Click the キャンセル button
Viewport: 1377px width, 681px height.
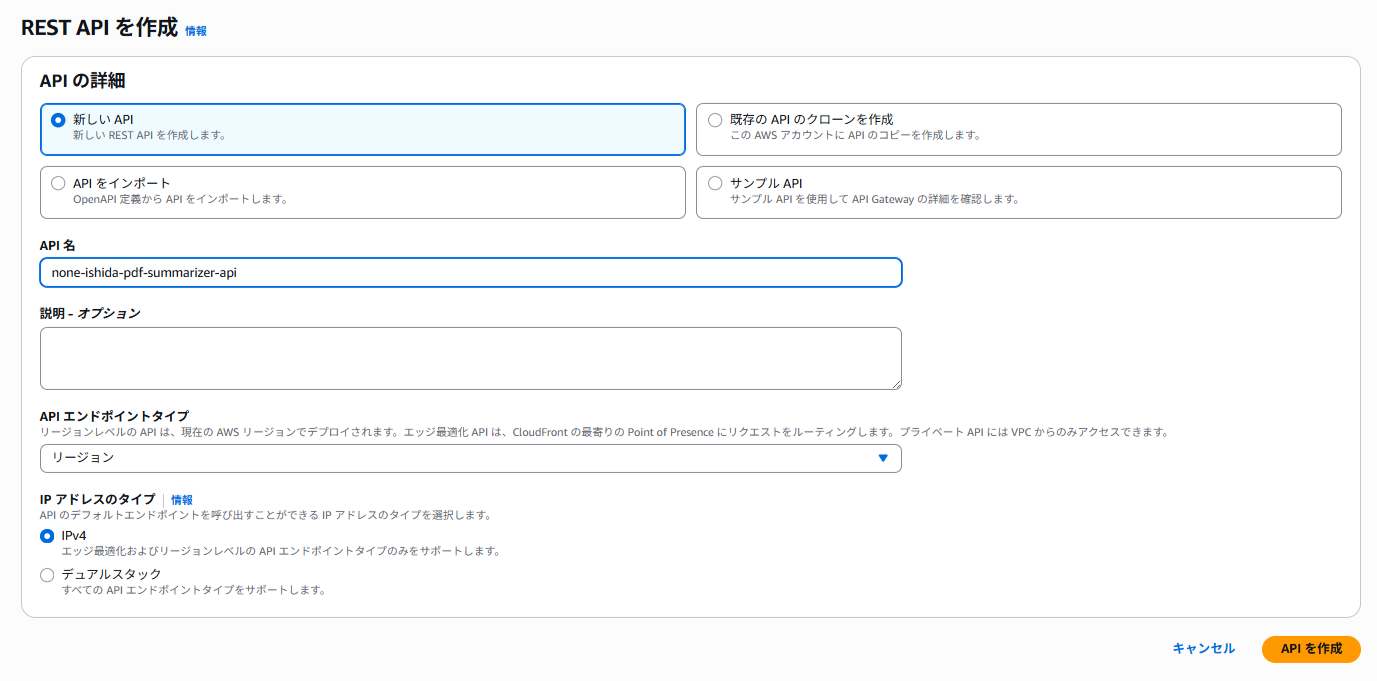[1203, 648]
